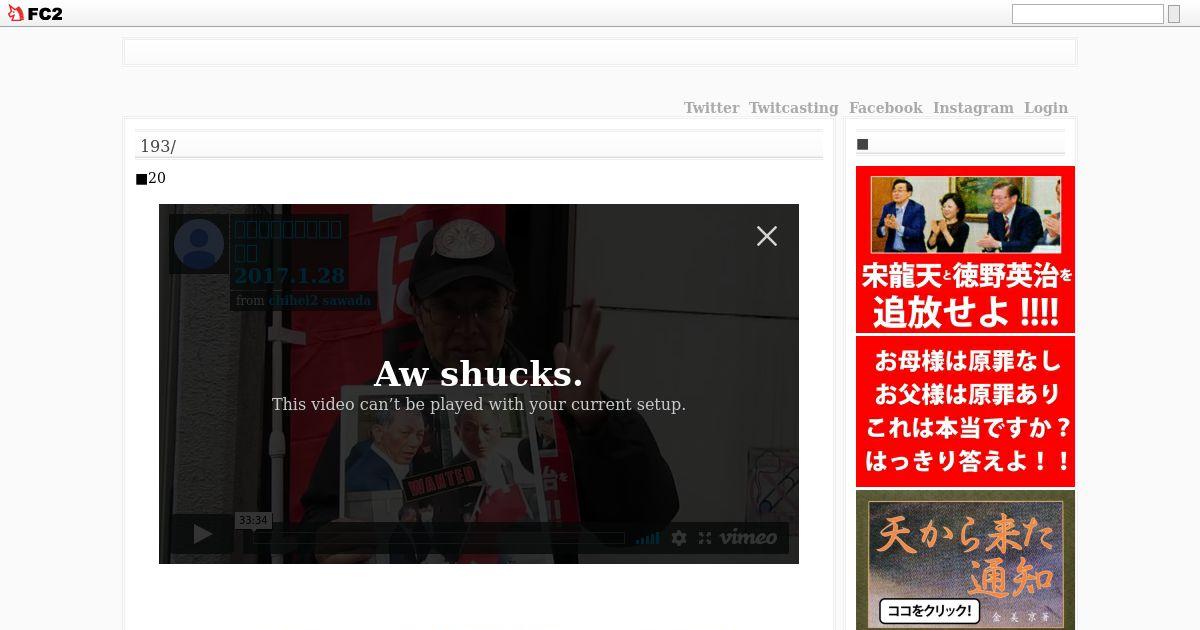Click the Vimeo video progress bar
The width and height of the screenshot is (1200, 630).
click(440, 538)
